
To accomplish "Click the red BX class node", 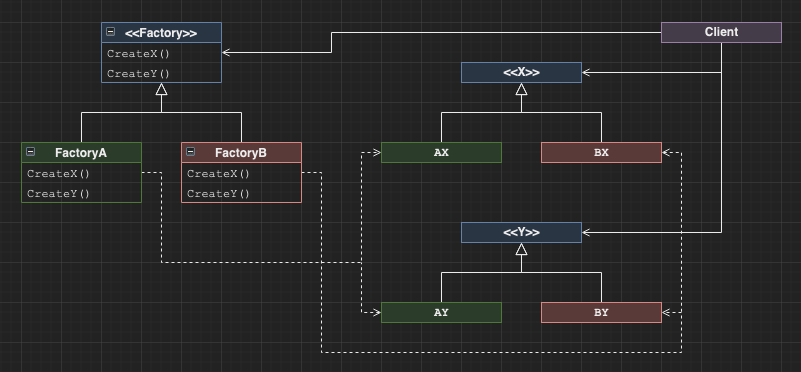I will tap(601, 152).
